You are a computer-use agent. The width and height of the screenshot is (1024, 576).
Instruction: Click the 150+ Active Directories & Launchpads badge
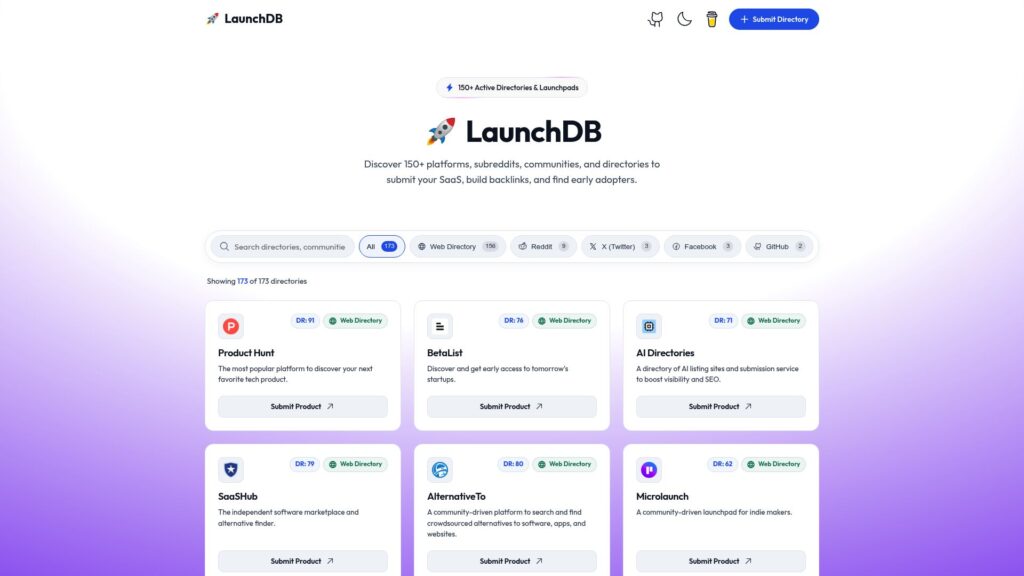[x=512, y=88]
